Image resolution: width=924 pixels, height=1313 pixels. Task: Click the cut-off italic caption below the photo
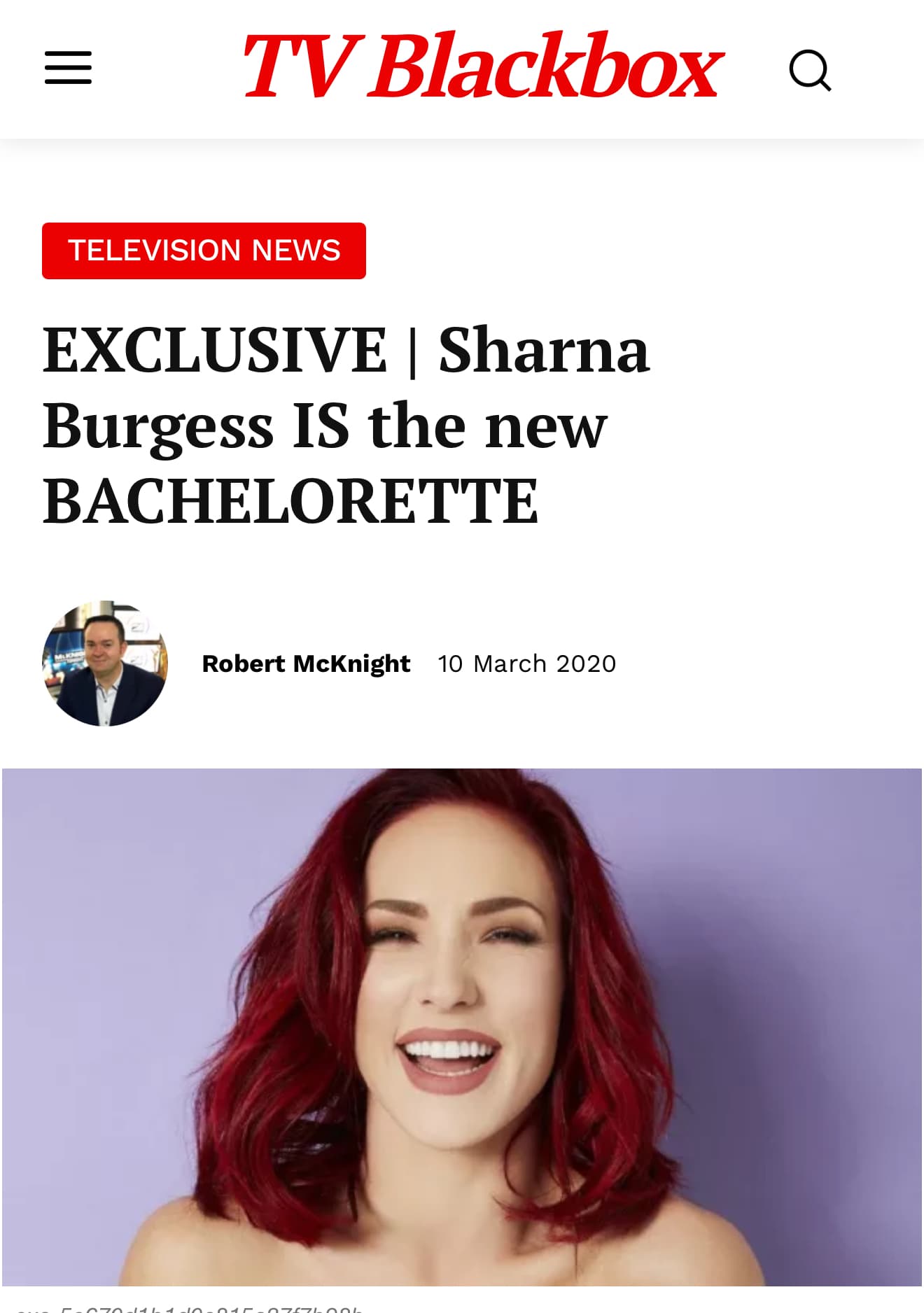189,1307
